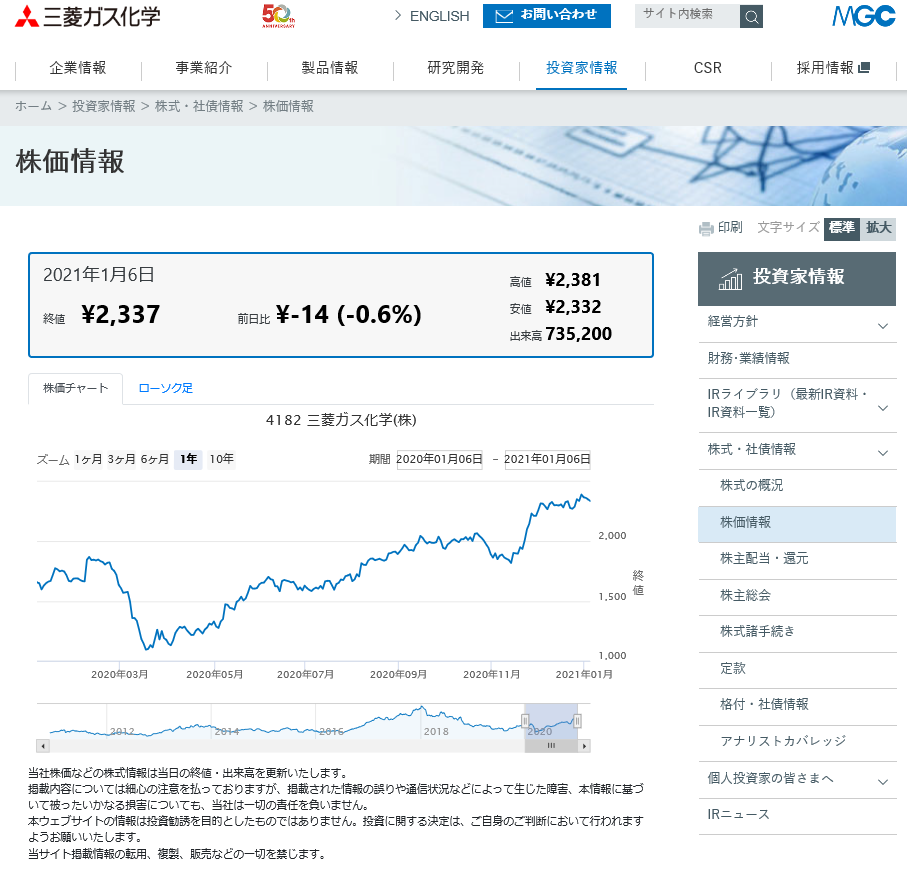Image resolution: width=907 pixels, height=869 pixels.
Task: Set text size to 標準
Action: 841,228
